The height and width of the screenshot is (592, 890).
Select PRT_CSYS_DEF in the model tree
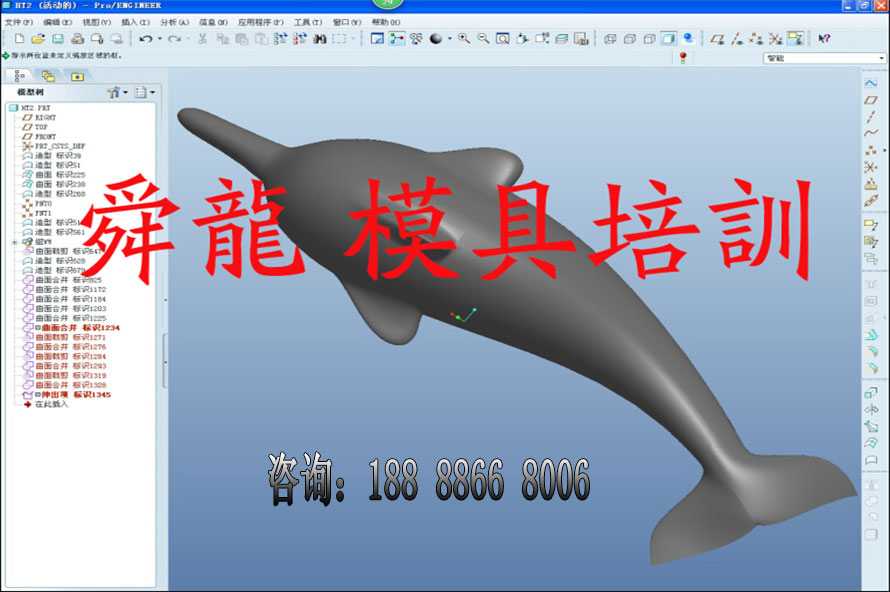pos(54,146)
